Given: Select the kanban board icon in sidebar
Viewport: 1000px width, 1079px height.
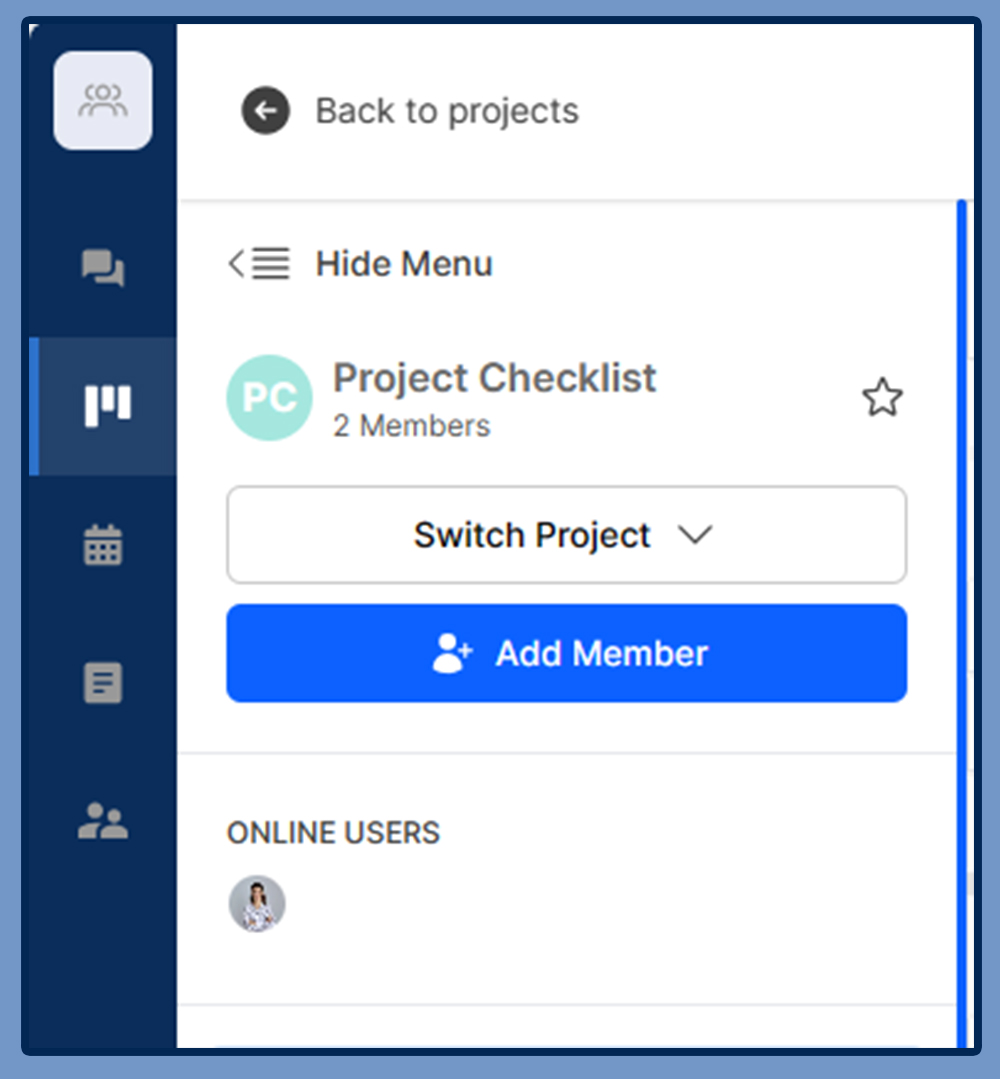Looking at the screenshot, I should pos(107,406).
